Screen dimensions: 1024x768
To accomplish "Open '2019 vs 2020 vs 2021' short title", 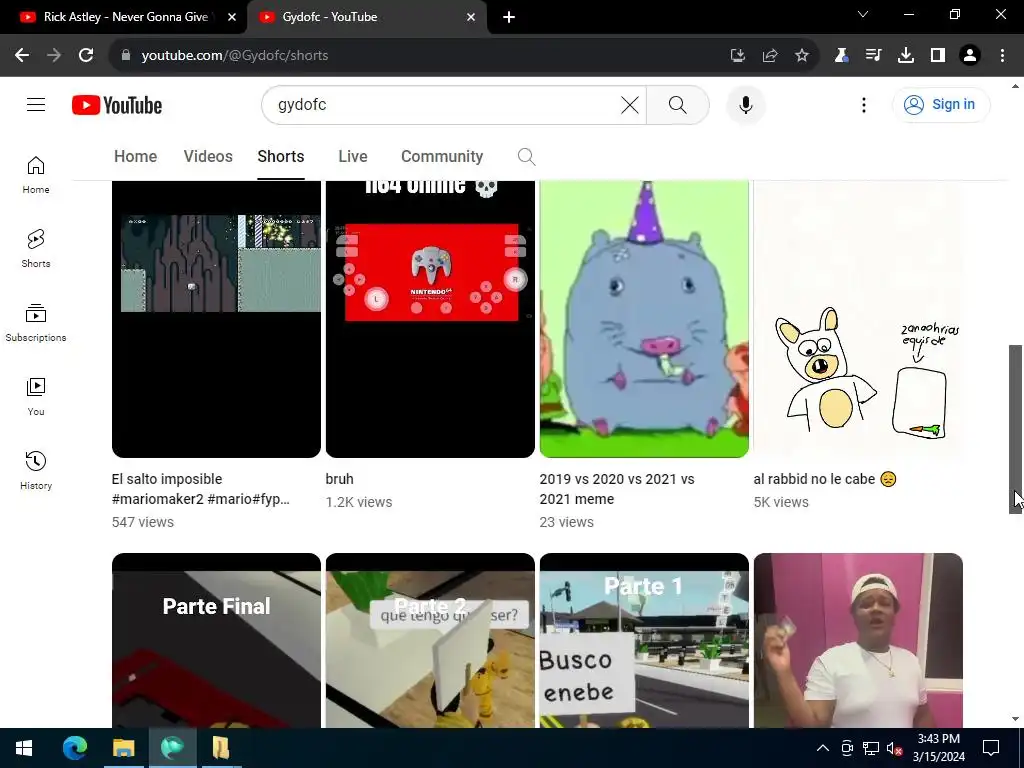I will click(617, 488).
